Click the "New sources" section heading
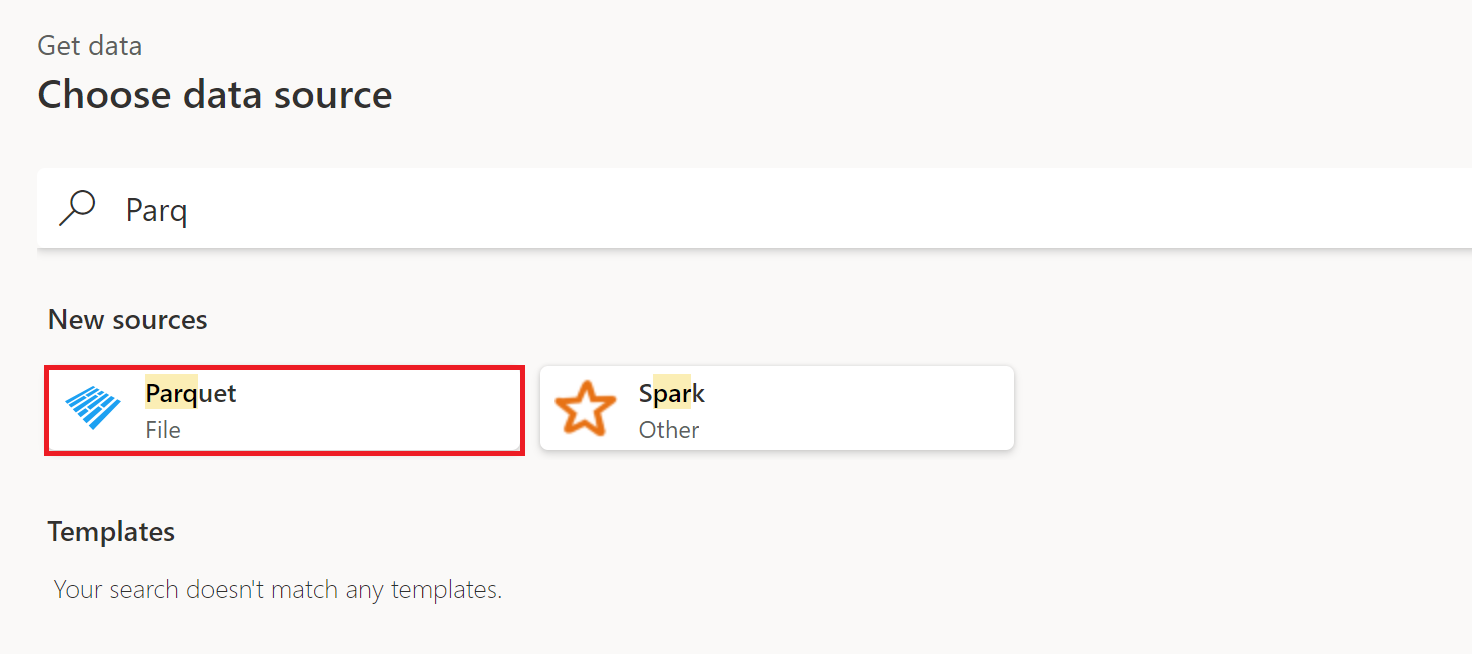1472x654 pixels. pyautogui.click(x=128, y=320)
